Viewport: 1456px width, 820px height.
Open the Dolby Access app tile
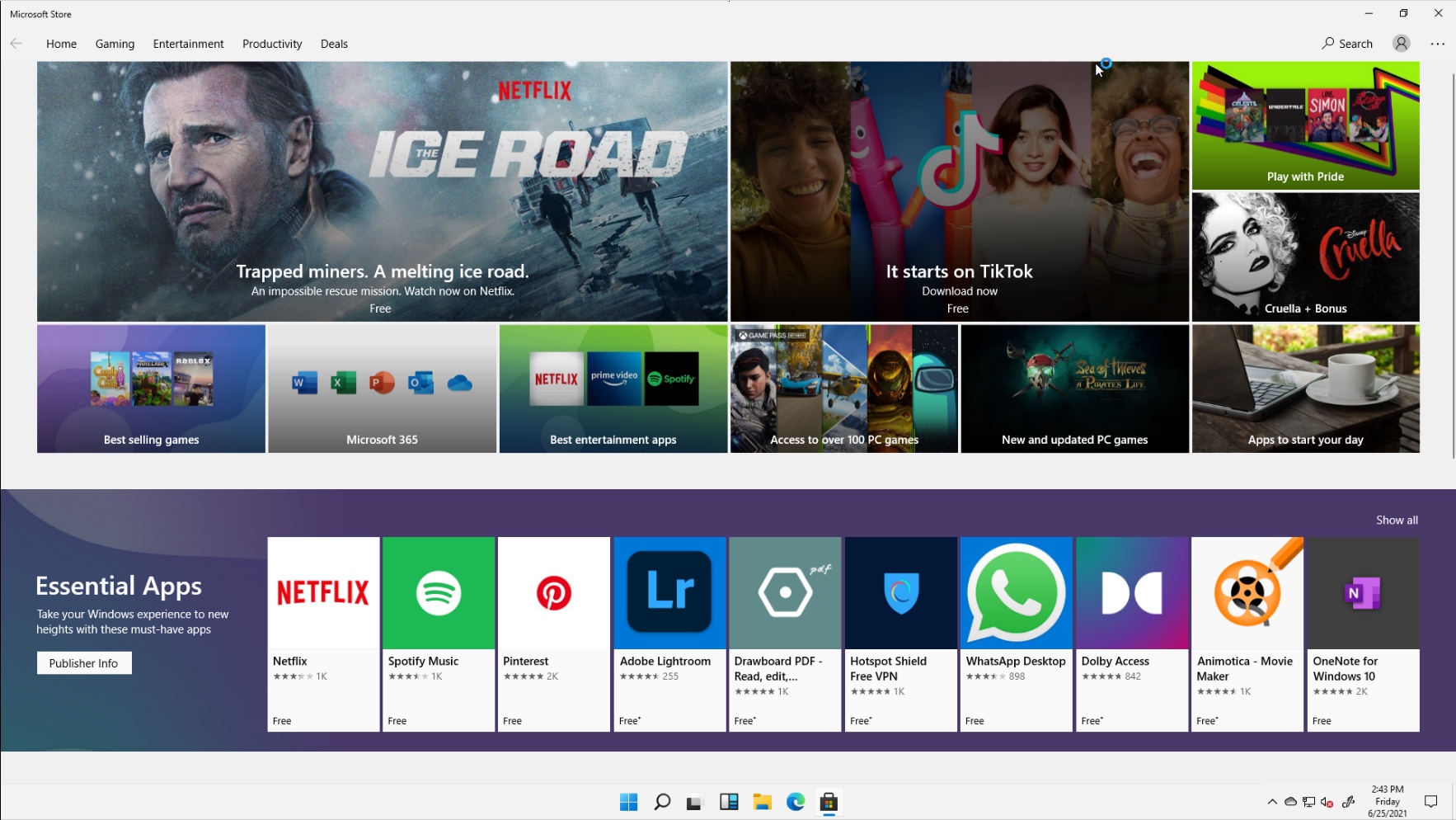1131,634
